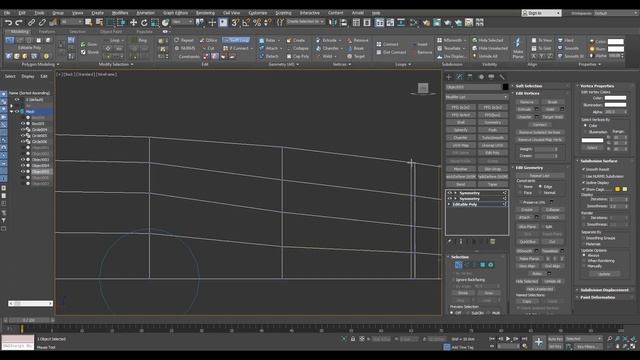Activate the Select and Rotate tool
Screen dimensions: 640x360
pos(144,22)
